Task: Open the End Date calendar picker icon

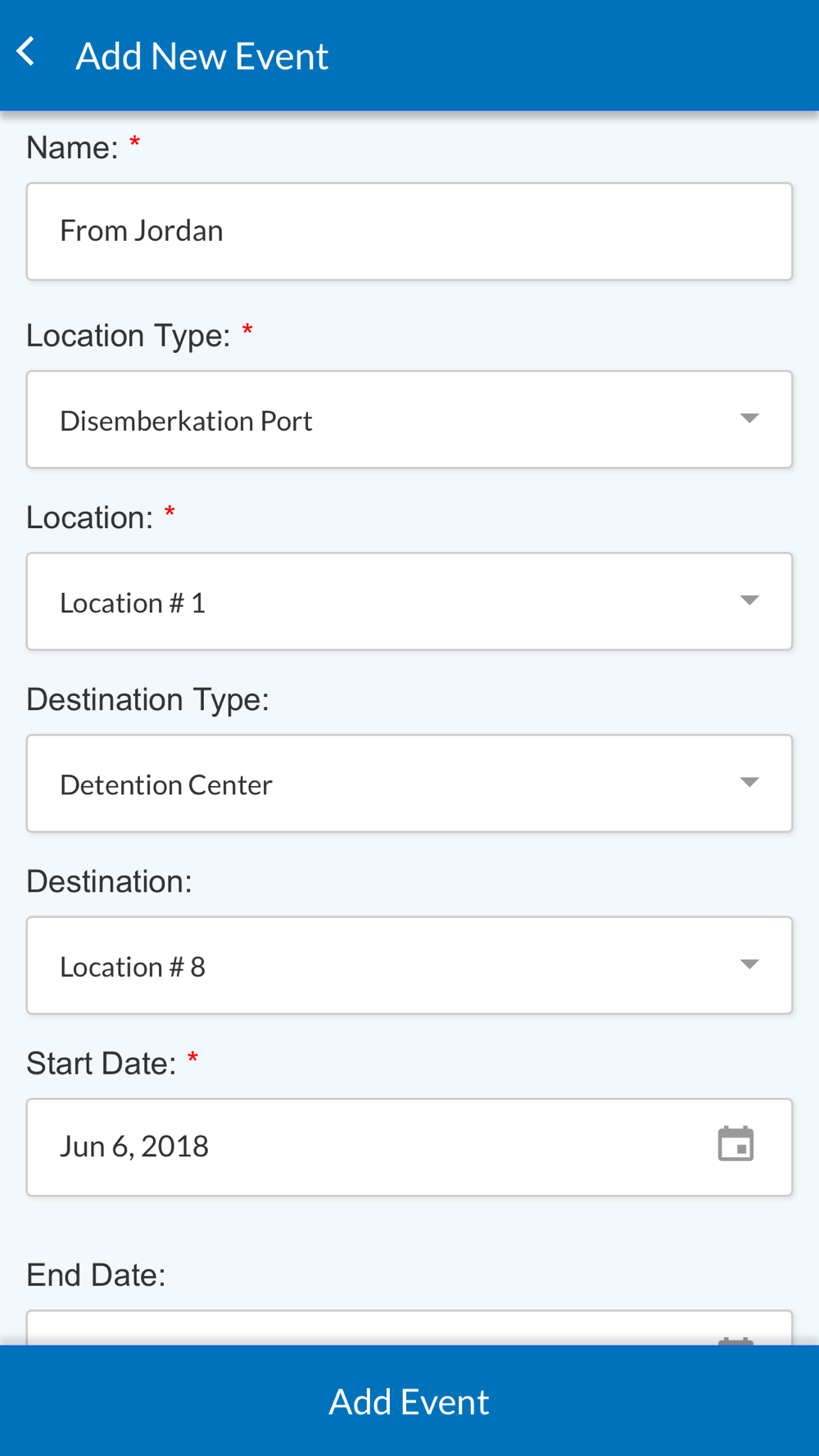Action: (735, 1341)
